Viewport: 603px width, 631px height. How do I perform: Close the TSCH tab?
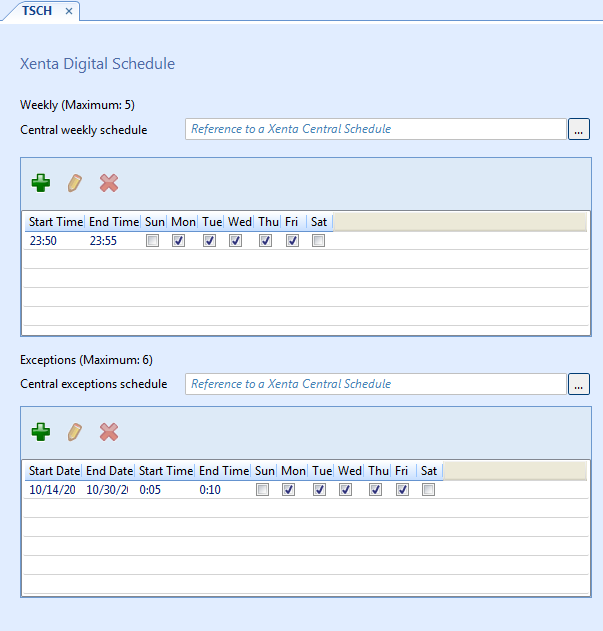(68, 10)
